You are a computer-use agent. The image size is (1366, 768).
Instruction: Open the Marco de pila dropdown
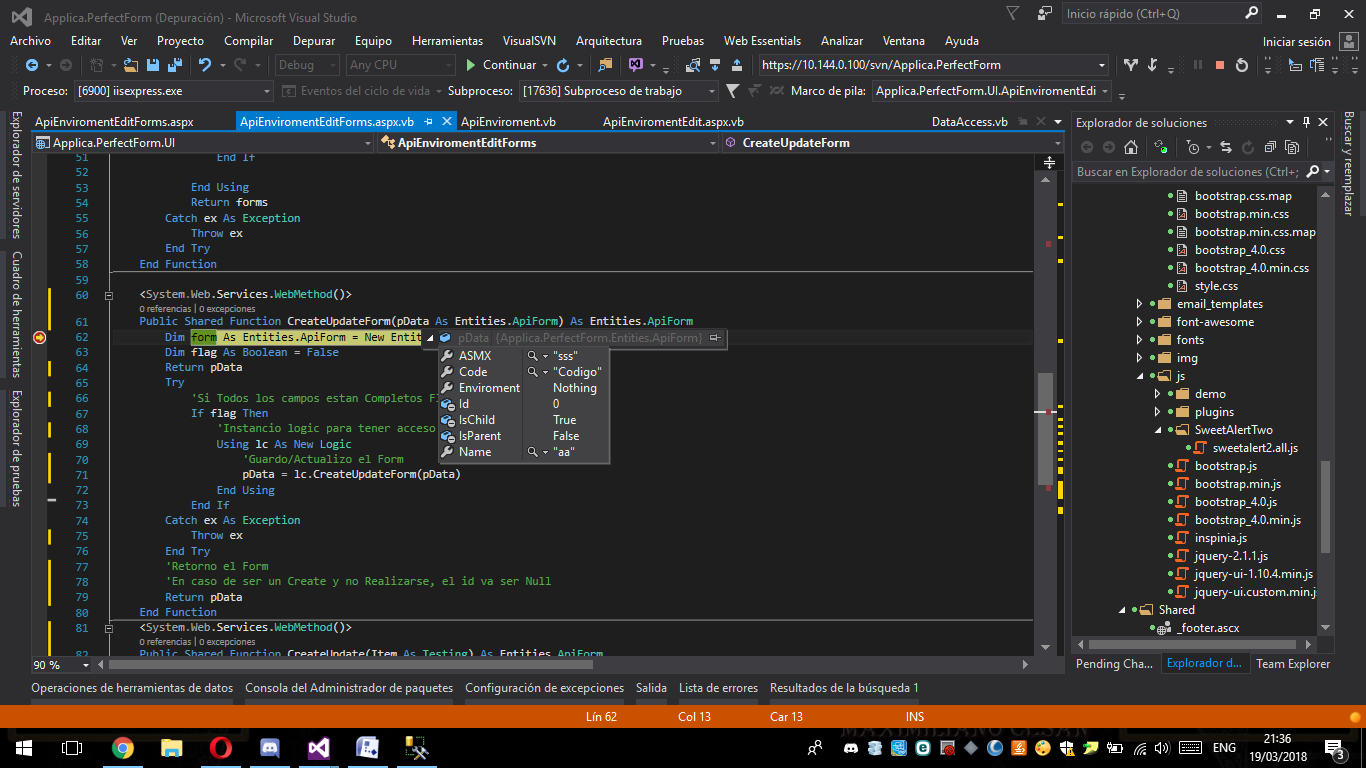[1104, 91]
